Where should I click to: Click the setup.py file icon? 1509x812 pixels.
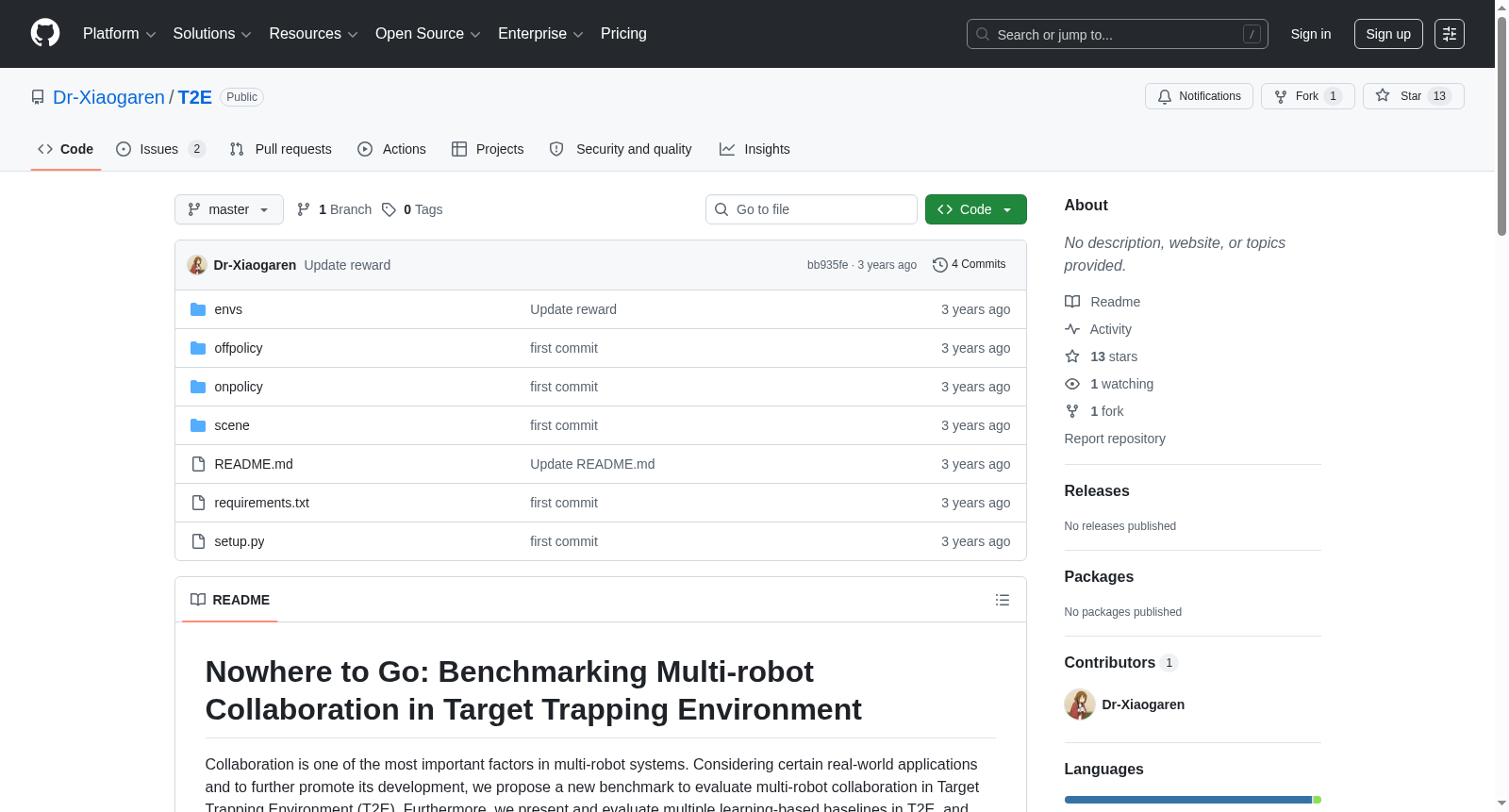[198, 541]
